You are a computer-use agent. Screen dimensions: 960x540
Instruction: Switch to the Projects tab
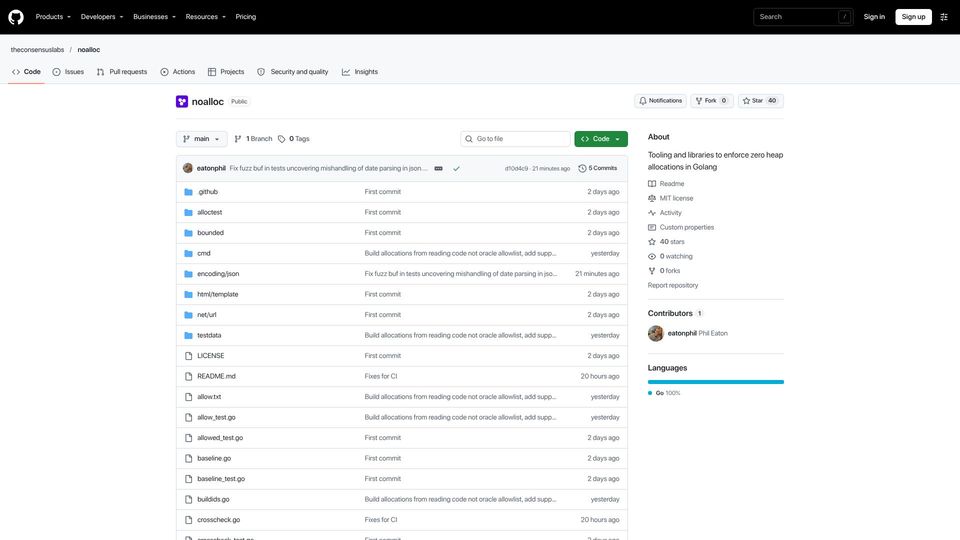(x=226, y=72)
